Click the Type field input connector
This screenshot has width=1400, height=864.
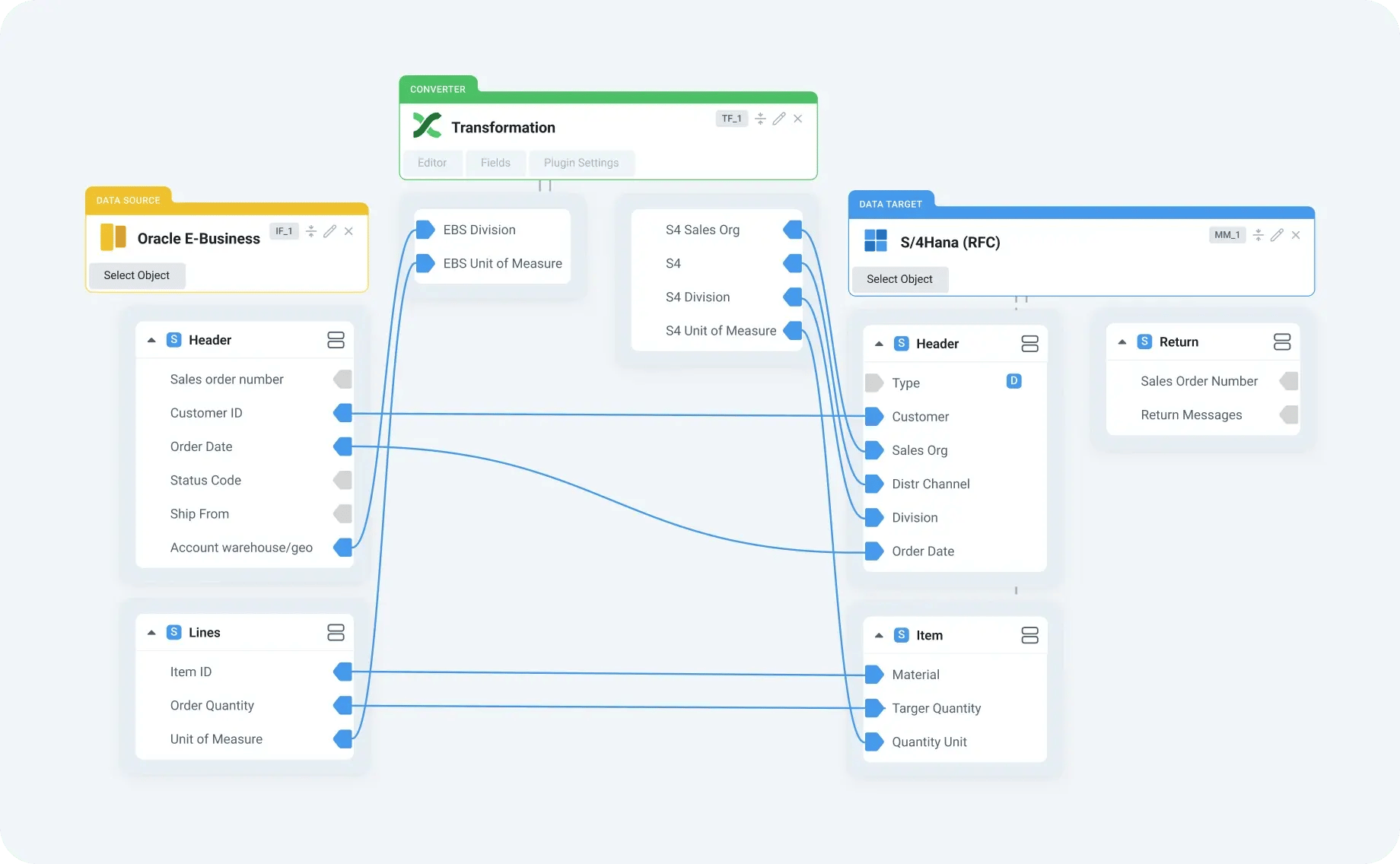[x=873, y=383]
